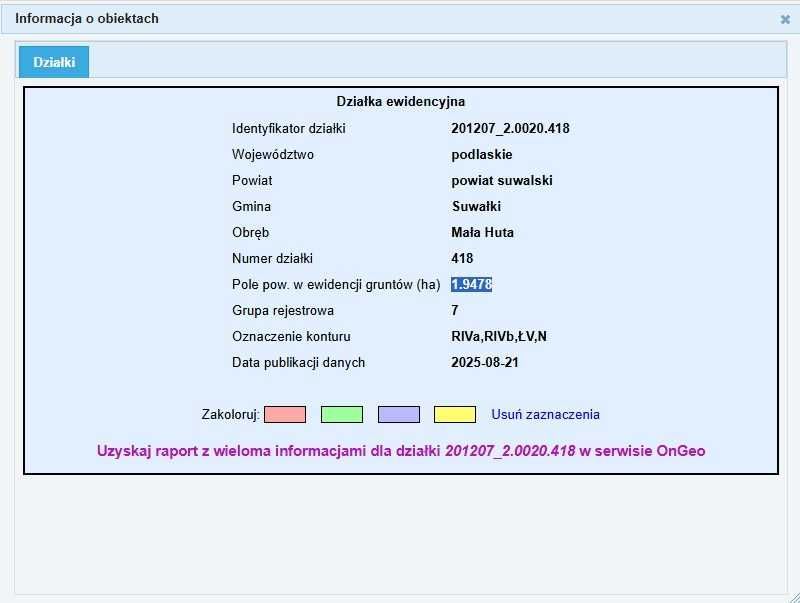Click the publication date 2025-08-21

tap(487, 362)
